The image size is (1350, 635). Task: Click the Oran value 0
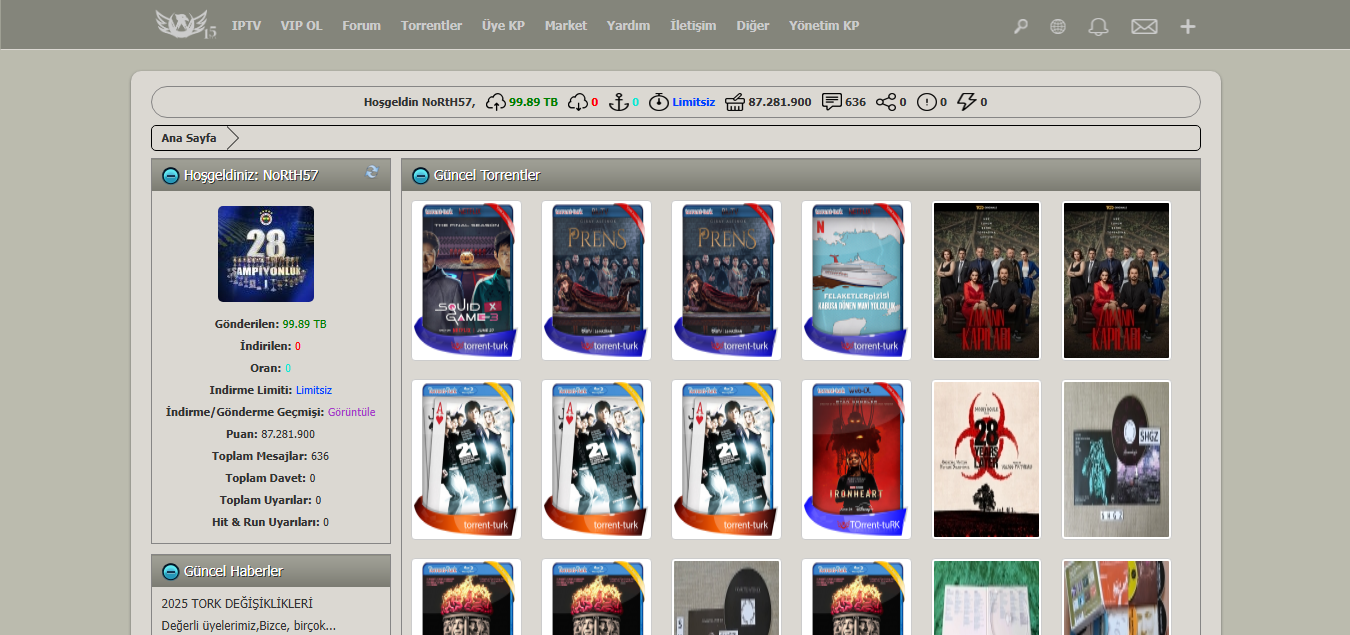[288, 368]
